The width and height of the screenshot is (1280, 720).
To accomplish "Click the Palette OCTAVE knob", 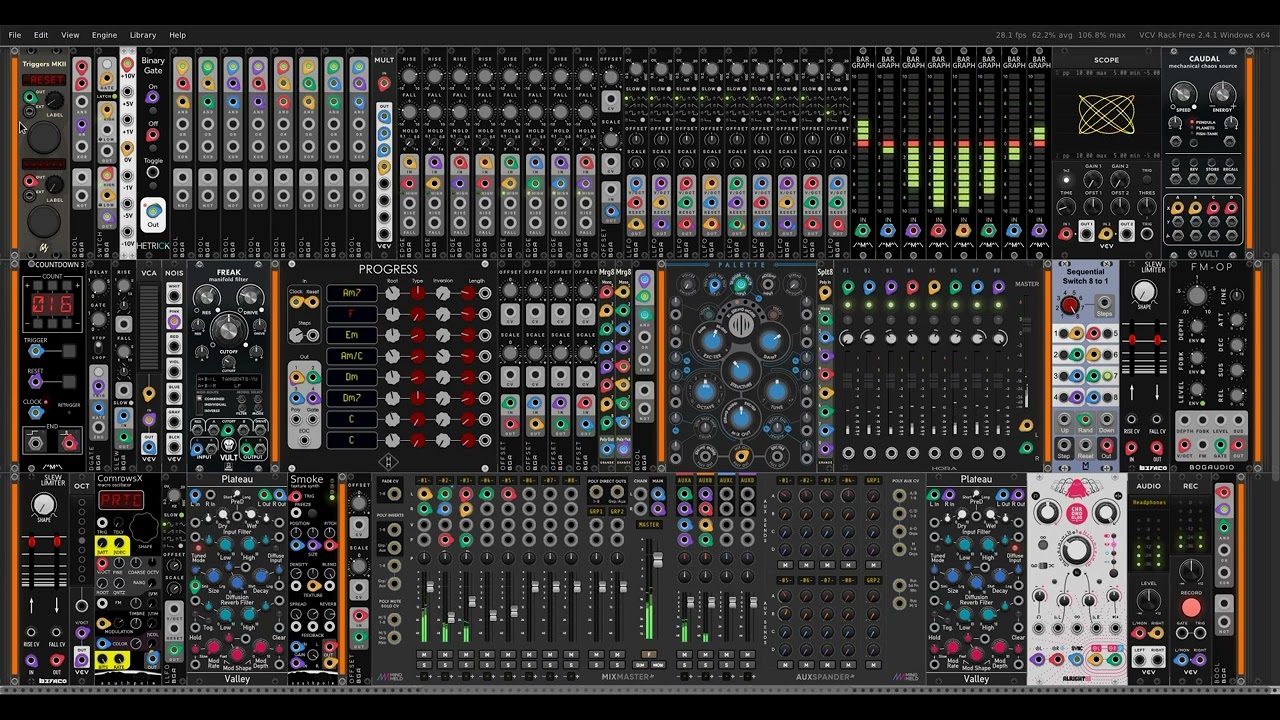I will click(705, 392).
